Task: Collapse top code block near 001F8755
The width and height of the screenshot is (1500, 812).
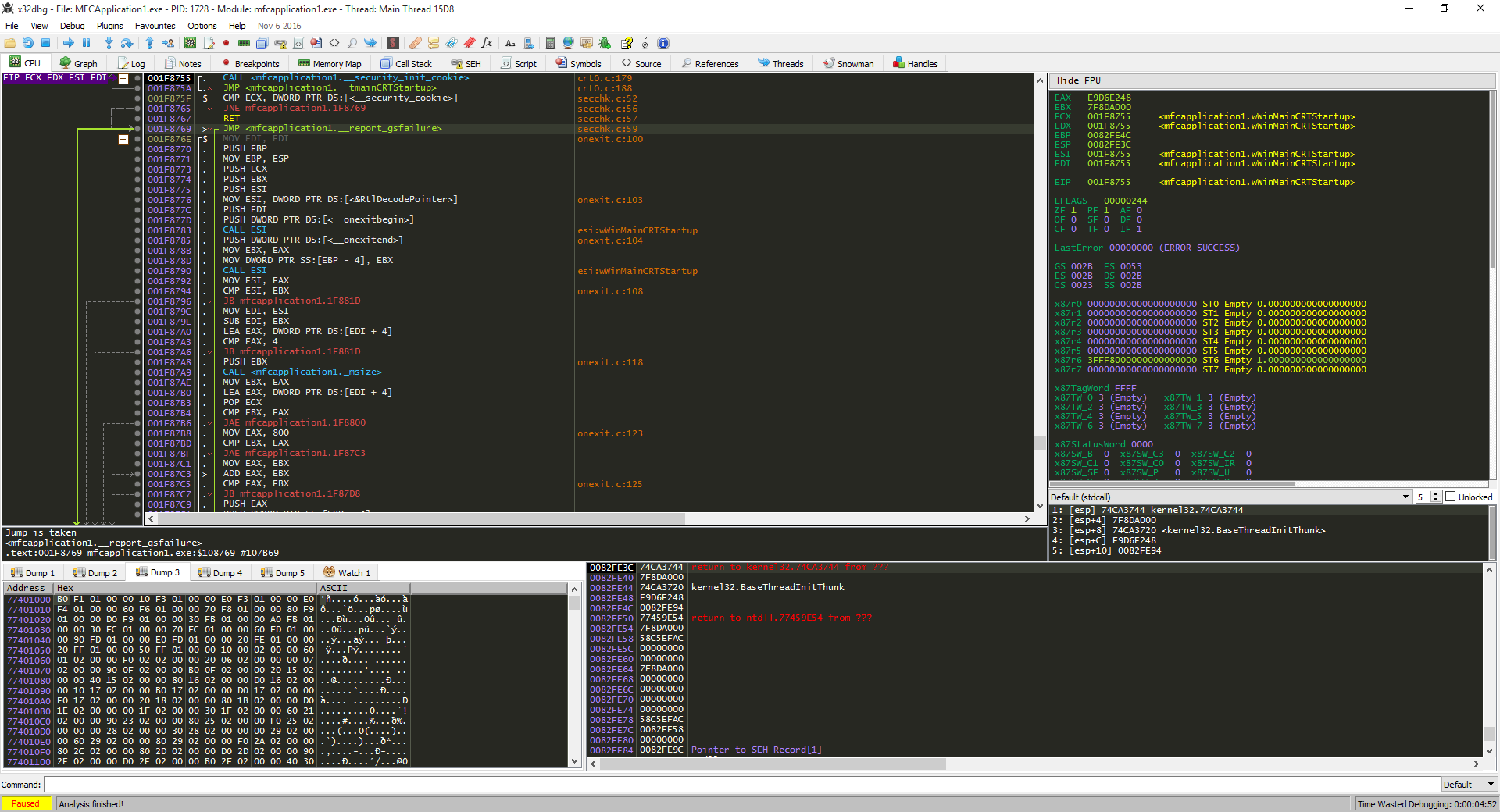Action: 123,79
